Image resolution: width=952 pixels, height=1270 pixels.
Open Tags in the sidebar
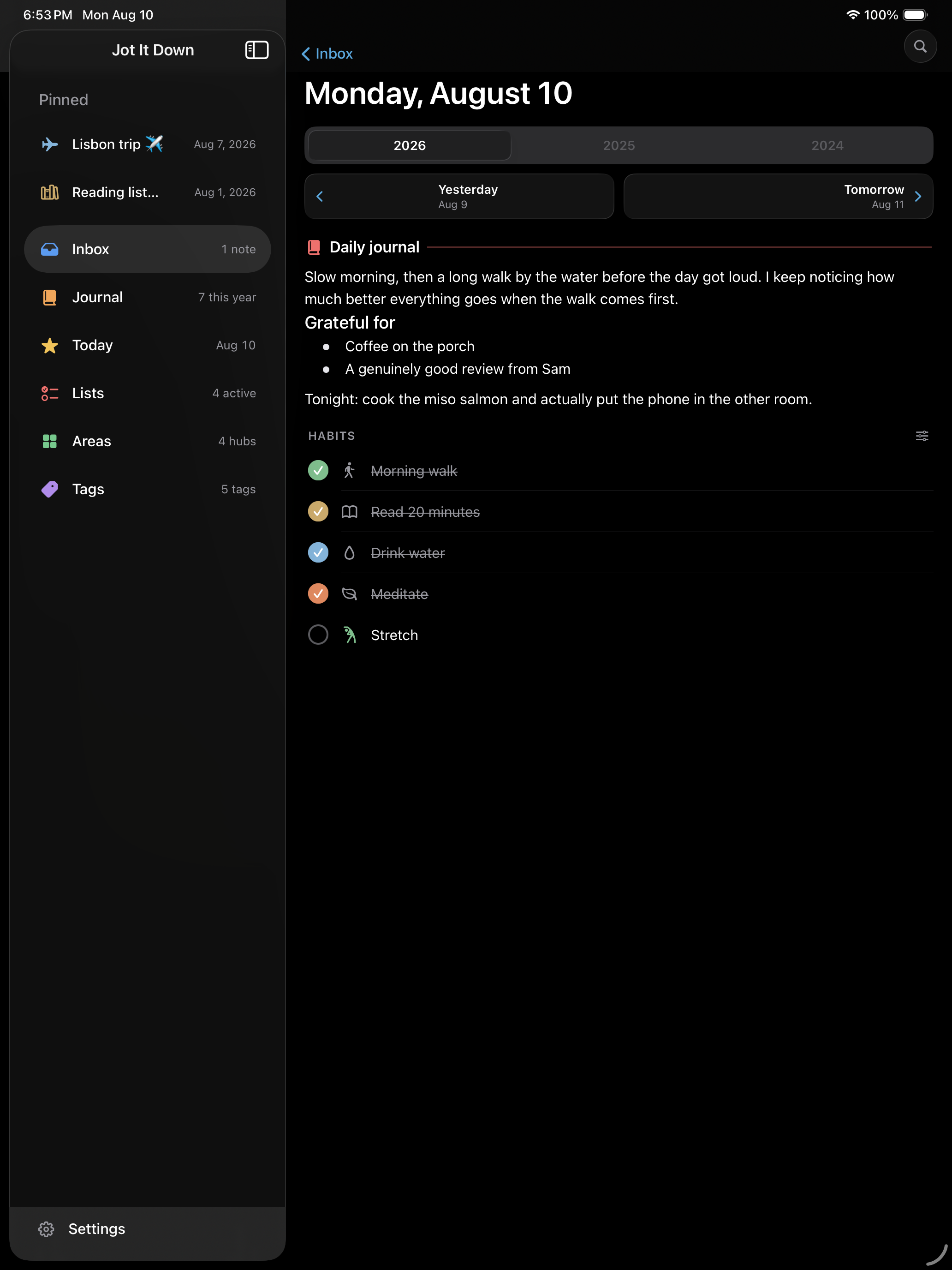[148, 489]
